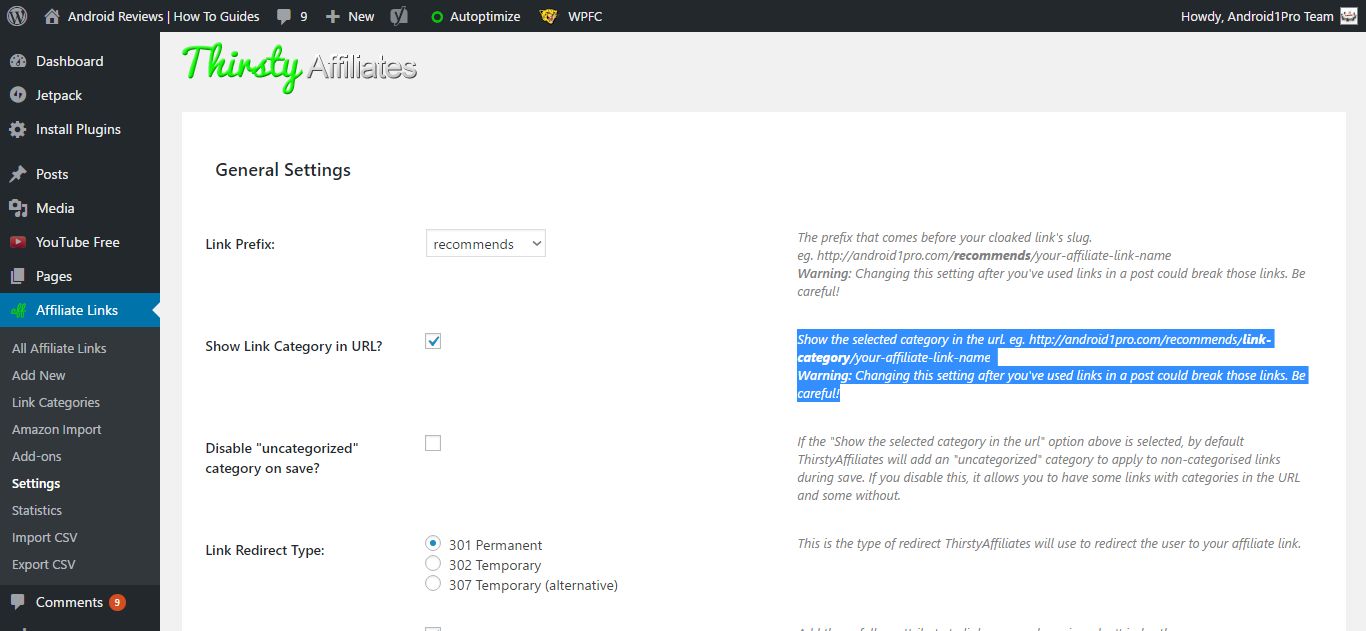Select 307 Temporary (alternative) redirect
The height and width of the screenshot is (631, 1366).
[433, 583]
